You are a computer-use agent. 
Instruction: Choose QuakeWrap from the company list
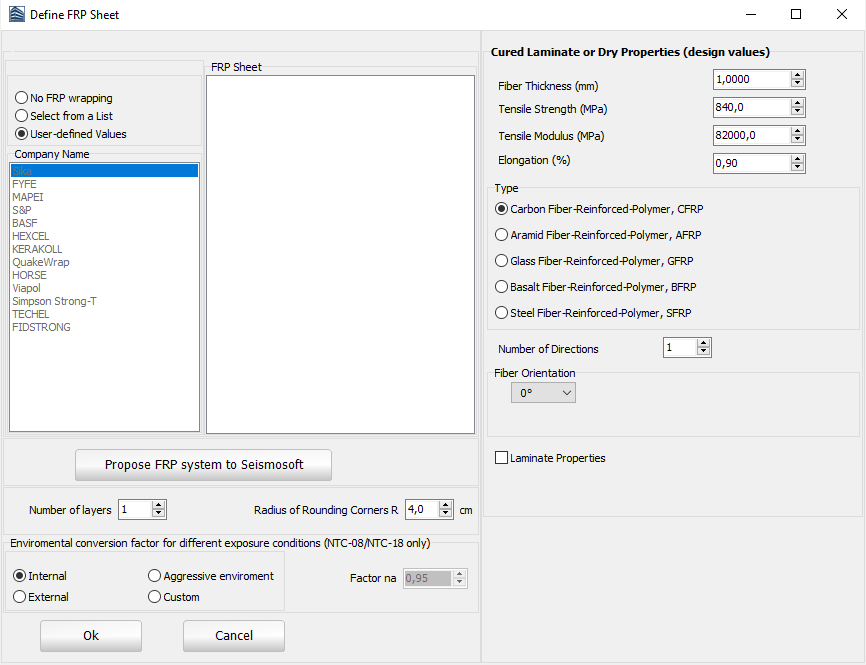pyautogui.click(x=41, y=262)
